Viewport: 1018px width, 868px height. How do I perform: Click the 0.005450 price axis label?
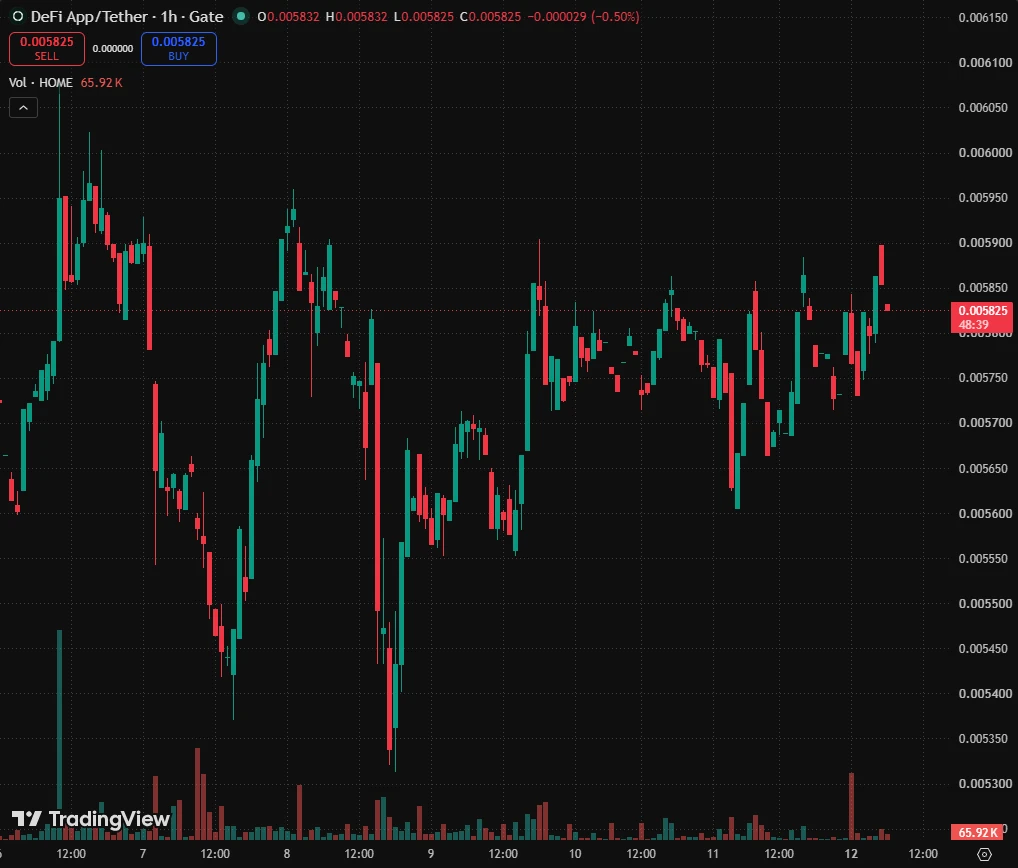[983, 649]
